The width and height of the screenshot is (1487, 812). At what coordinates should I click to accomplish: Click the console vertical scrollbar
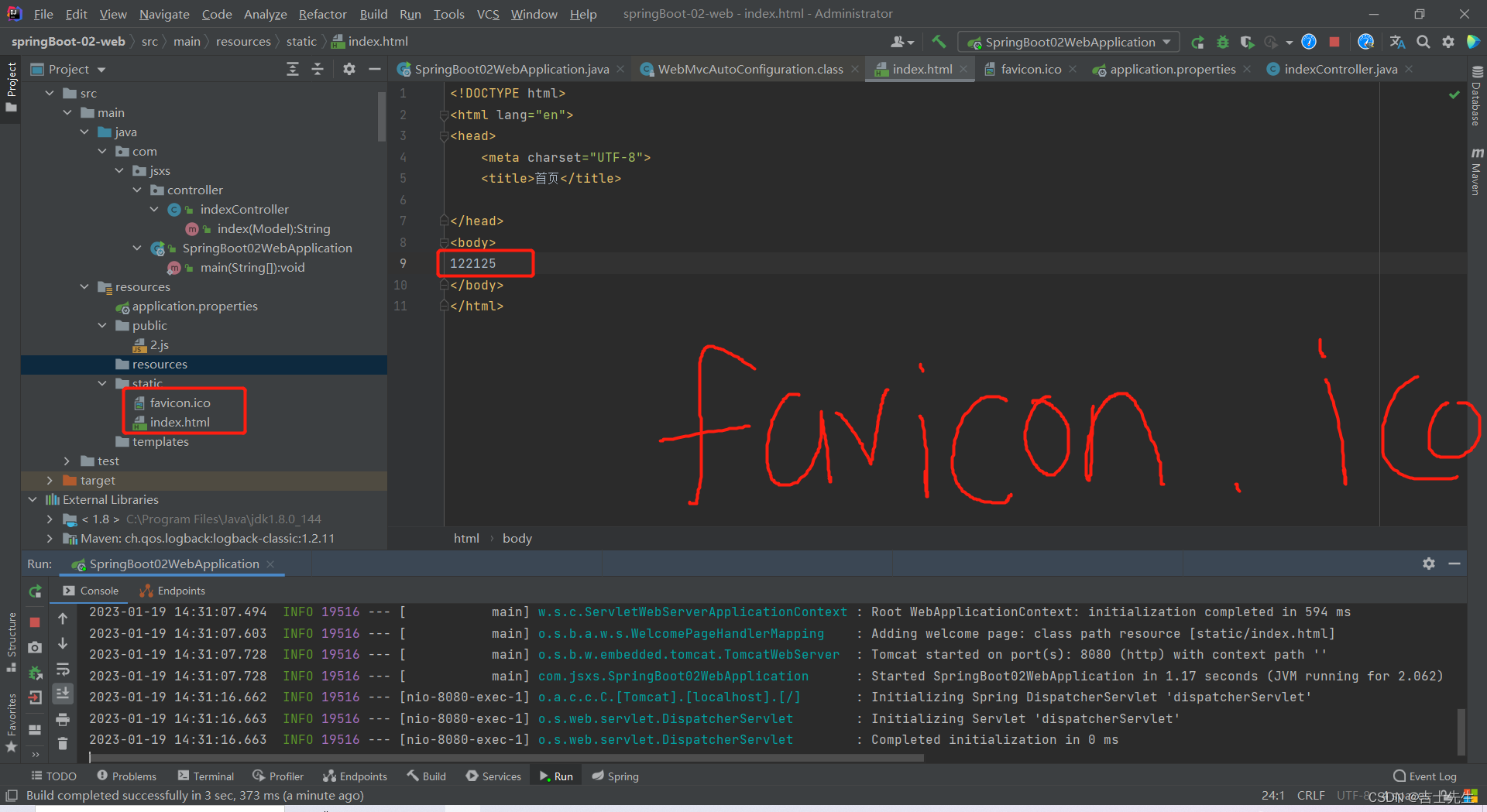[x=1461, y=731]
